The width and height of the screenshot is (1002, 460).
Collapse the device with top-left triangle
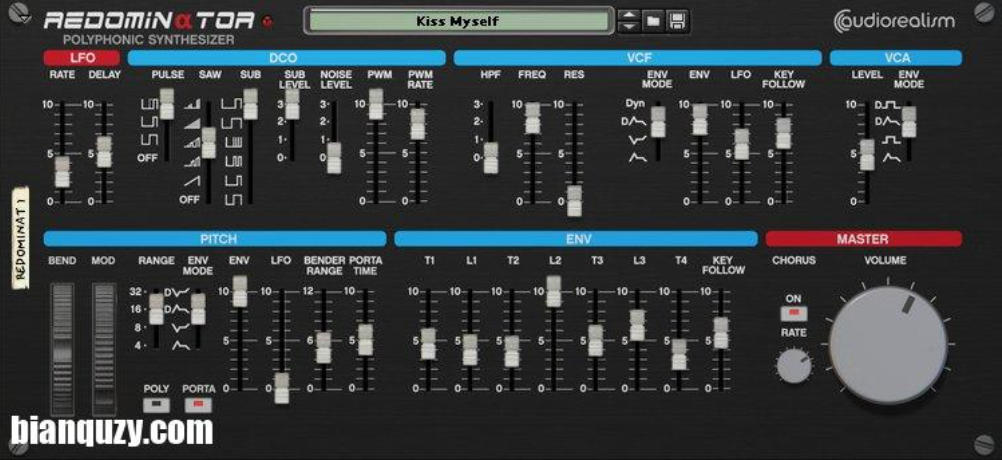pyautogui.click(x=24, y=19)
